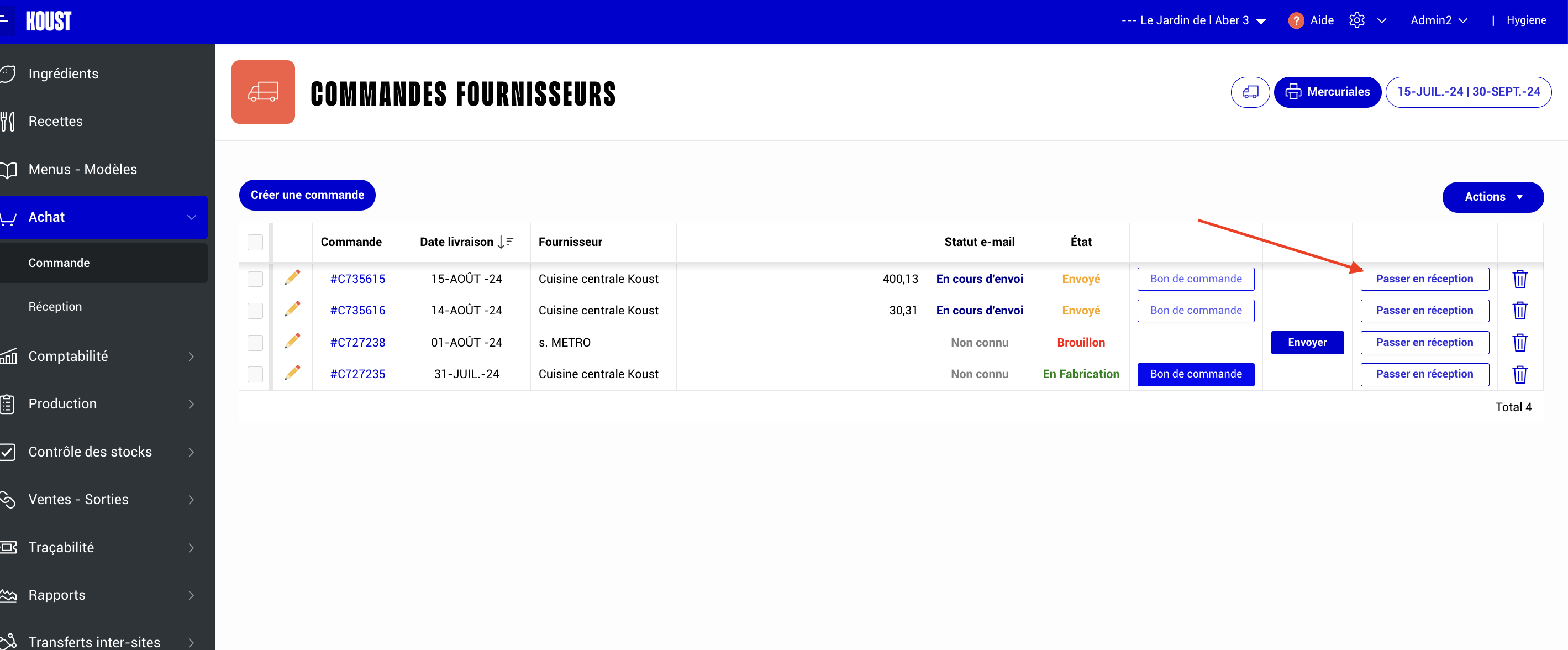Click Passer en réception for #C727235
Screen dimensions: 1568x650
click(1425, 374)
